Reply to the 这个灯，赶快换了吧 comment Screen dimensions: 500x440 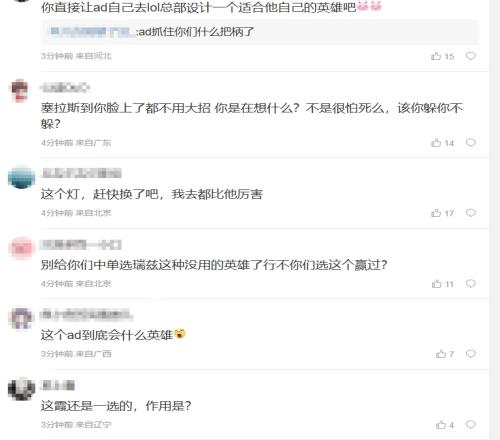pyautogui.click(x=471, y=213)
